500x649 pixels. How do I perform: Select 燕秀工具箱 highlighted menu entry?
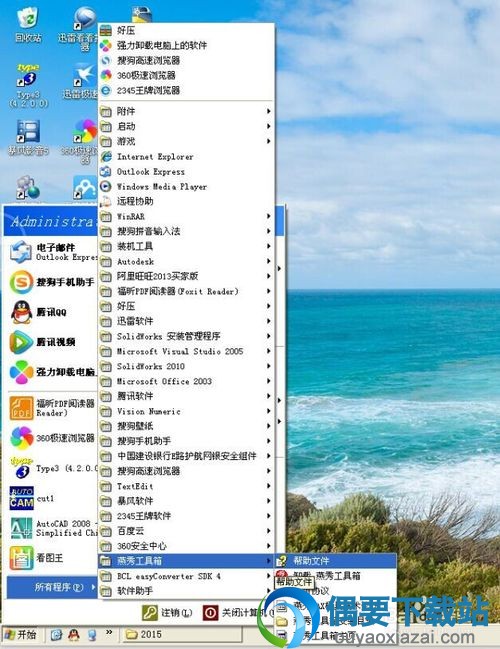point(186,561)
